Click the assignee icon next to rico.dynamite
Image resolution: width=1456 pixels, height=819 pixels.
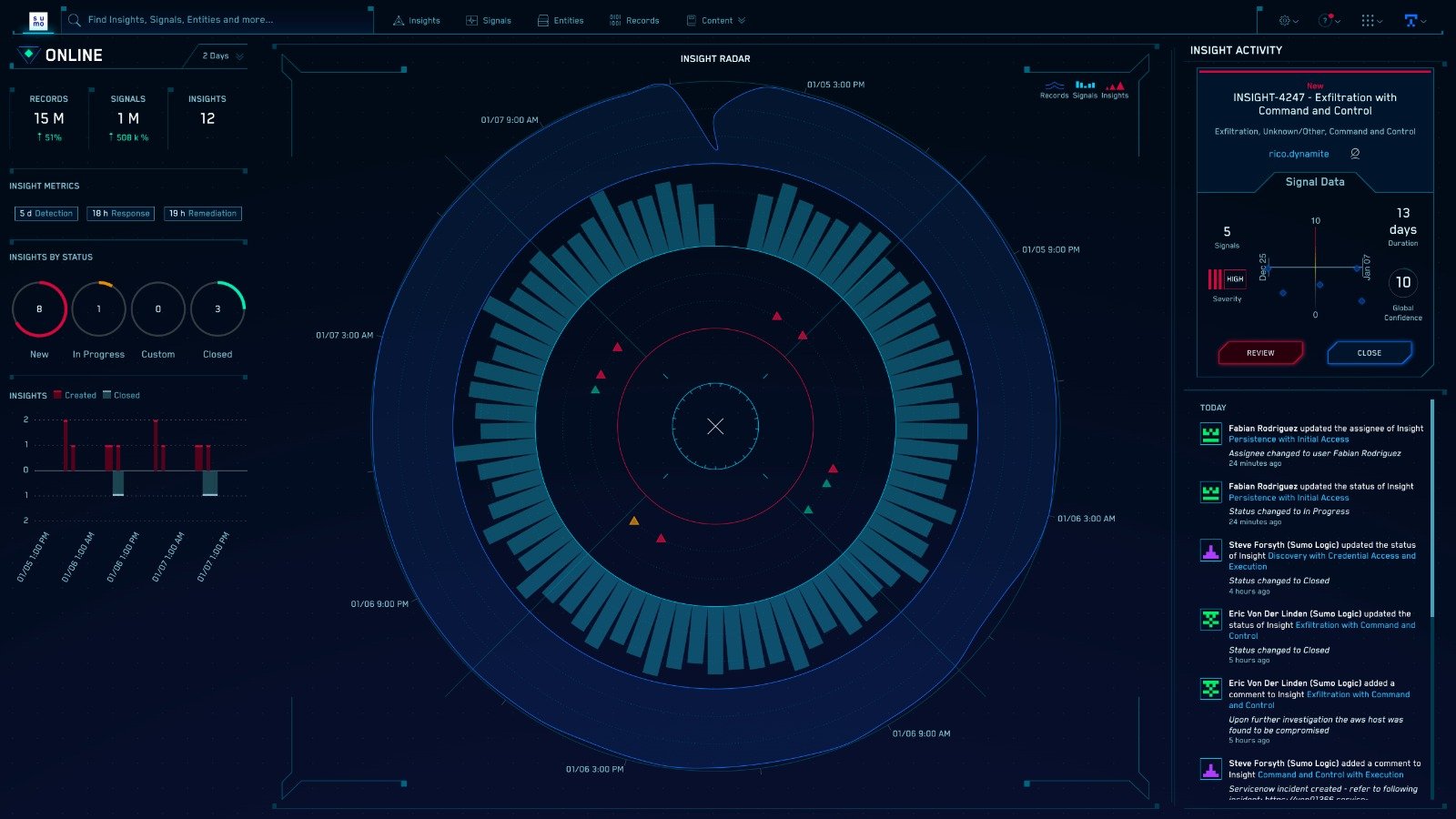tap(1355, 154)
